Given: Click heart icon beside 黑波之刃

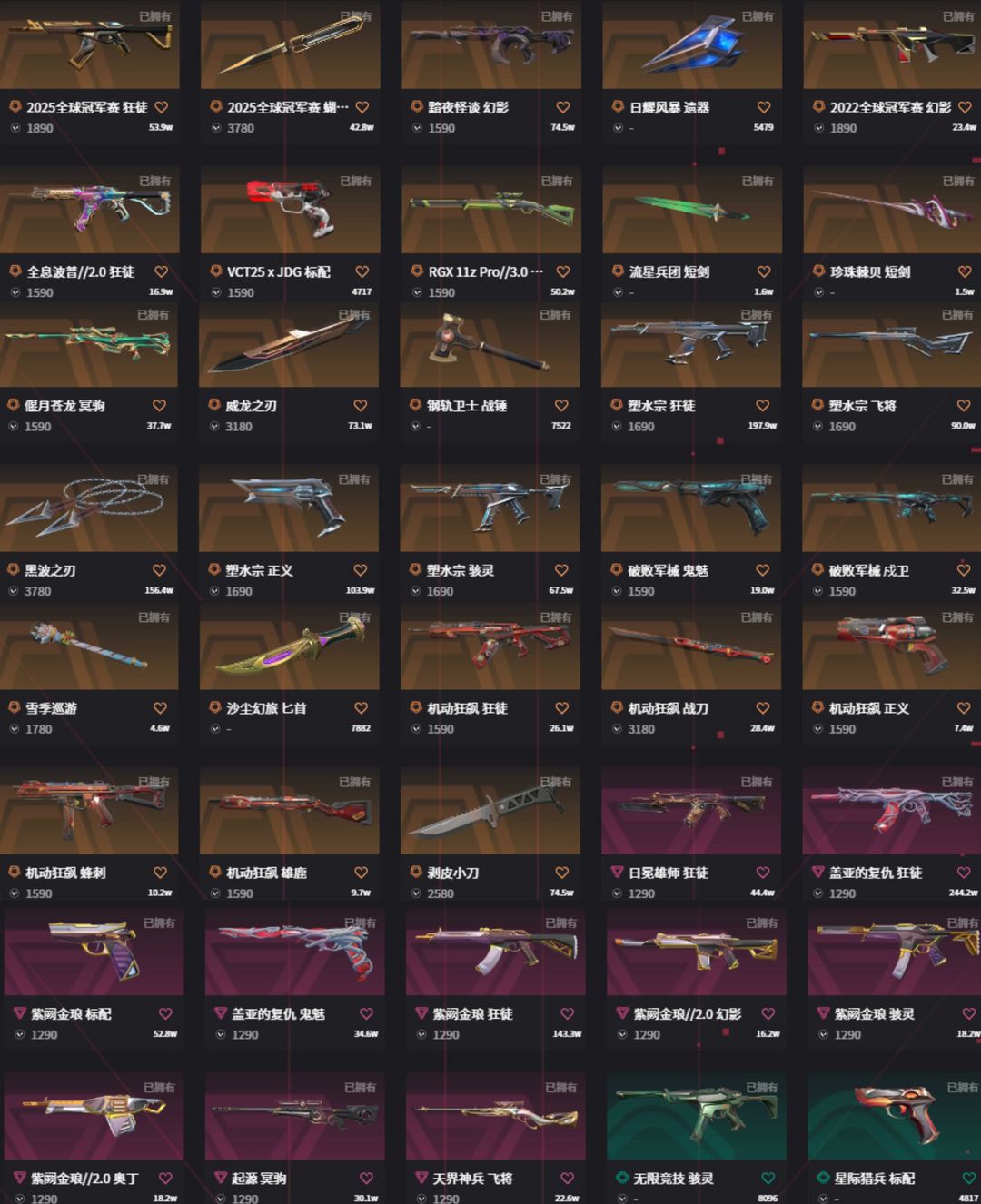Looking at the screenshot, I should pyautogui.click(x=160, y=570).
